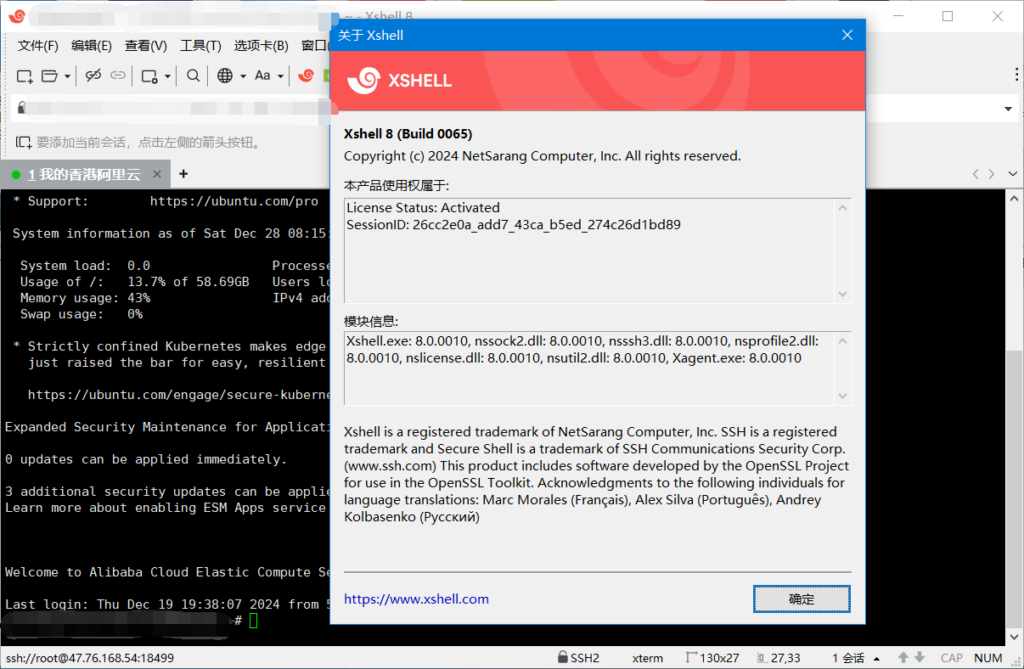Click the Open Session folder icon
The height and width of the screenshot is (669, 1024).
coord(49,76)
